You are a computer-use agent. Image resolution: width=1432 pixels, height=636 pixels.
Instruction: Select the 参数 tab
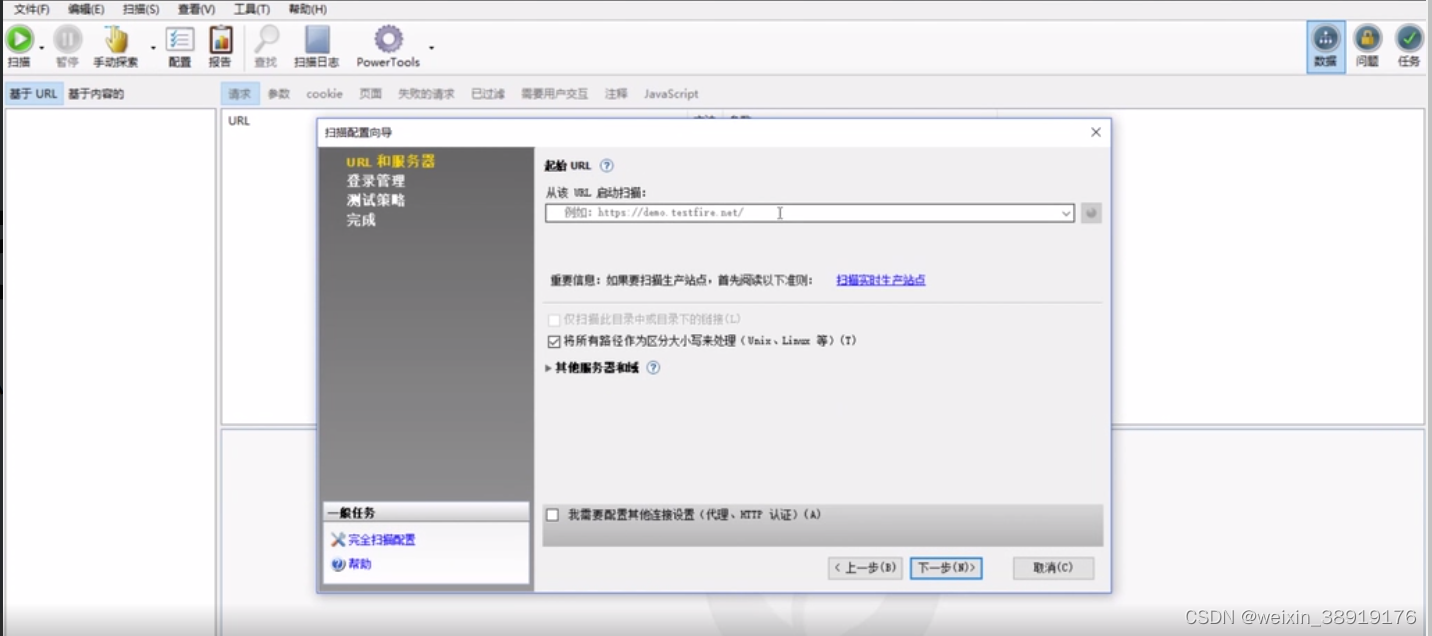(278, 94)
